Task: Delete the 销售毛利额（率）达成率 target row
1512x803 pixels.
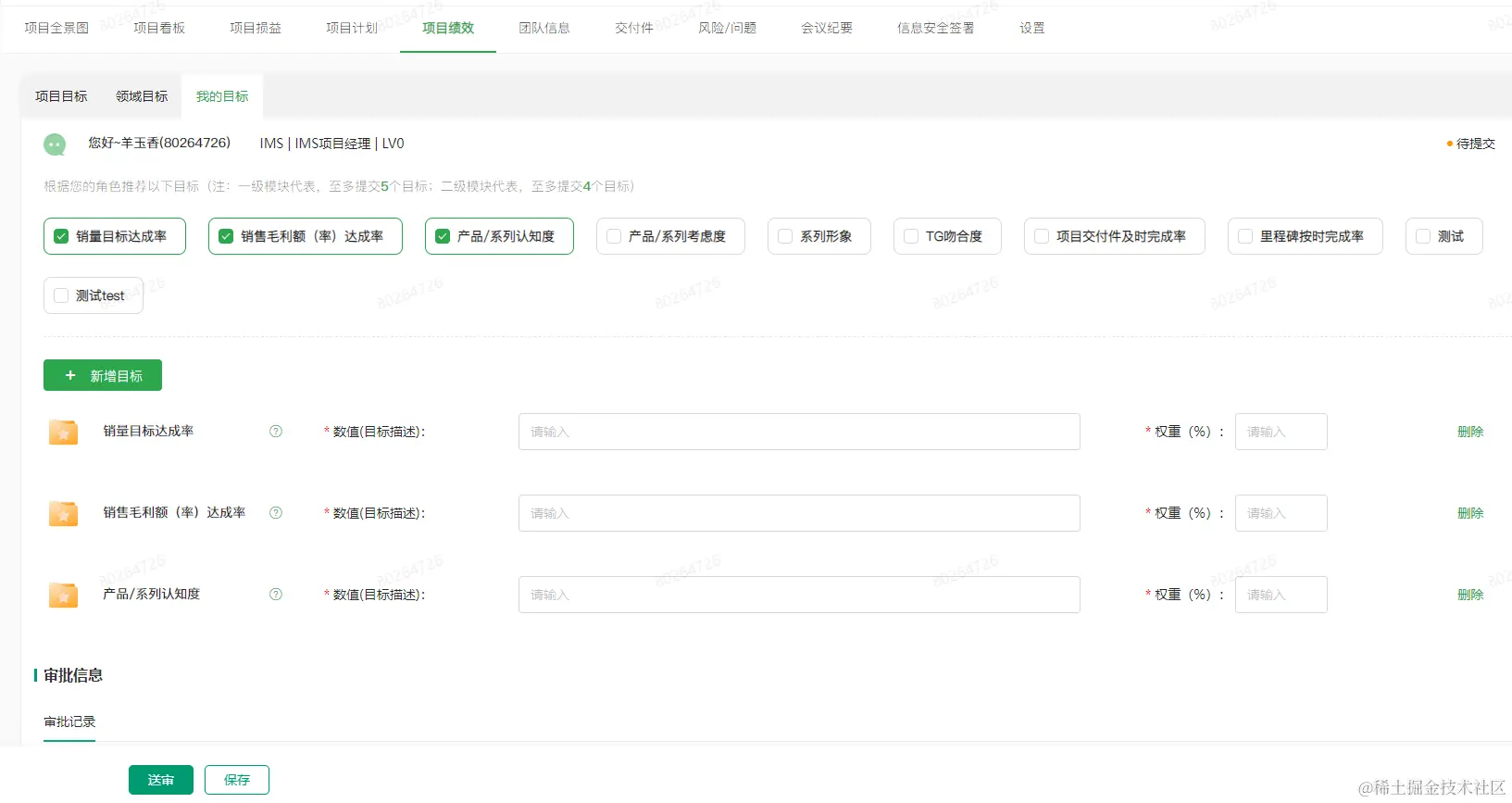Action: pyautogui.click(x=1470, y=513)
